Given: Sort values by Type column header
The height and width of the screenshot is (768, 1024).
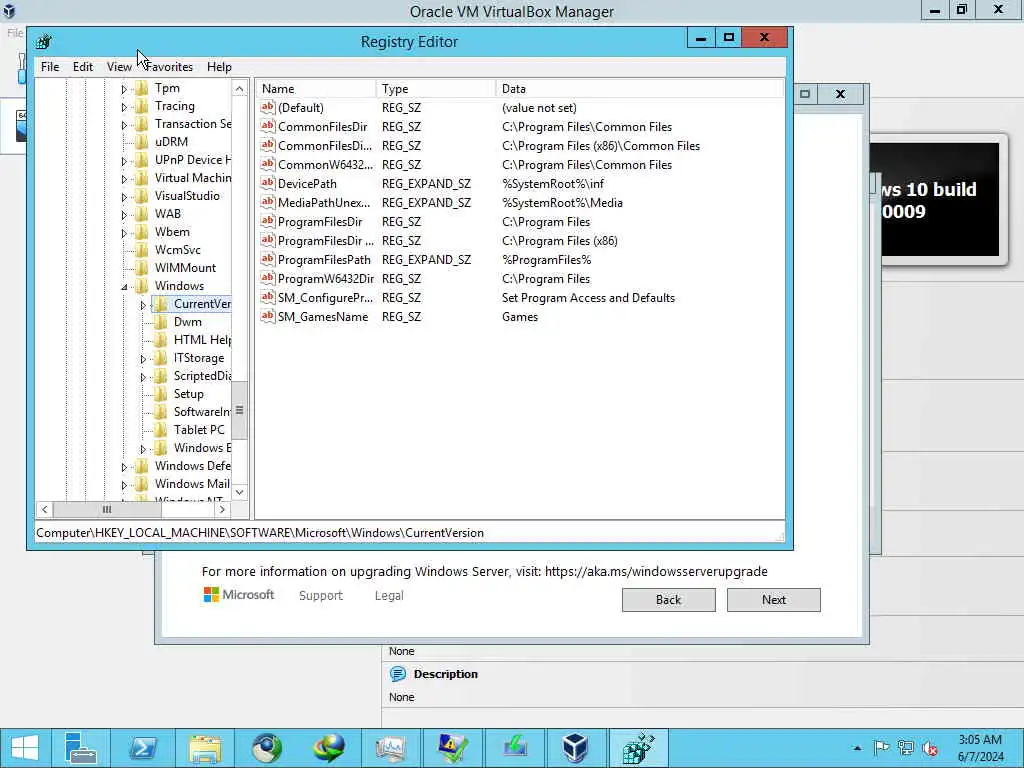Looking at the screenshot, I should pyautogui.click(x=436, y=89).
